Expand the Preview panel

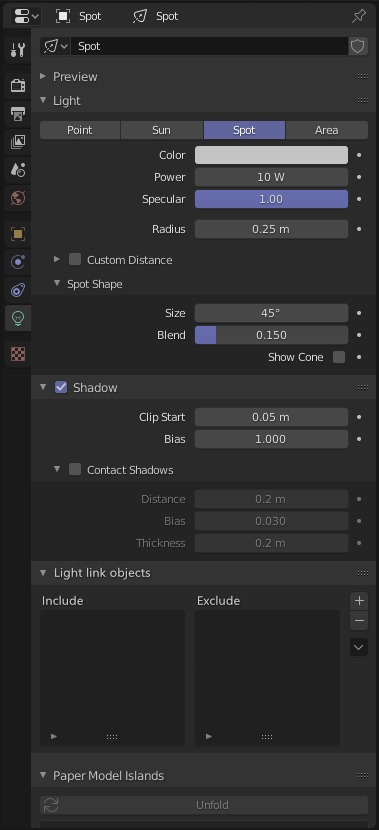(x=43, y=76)
